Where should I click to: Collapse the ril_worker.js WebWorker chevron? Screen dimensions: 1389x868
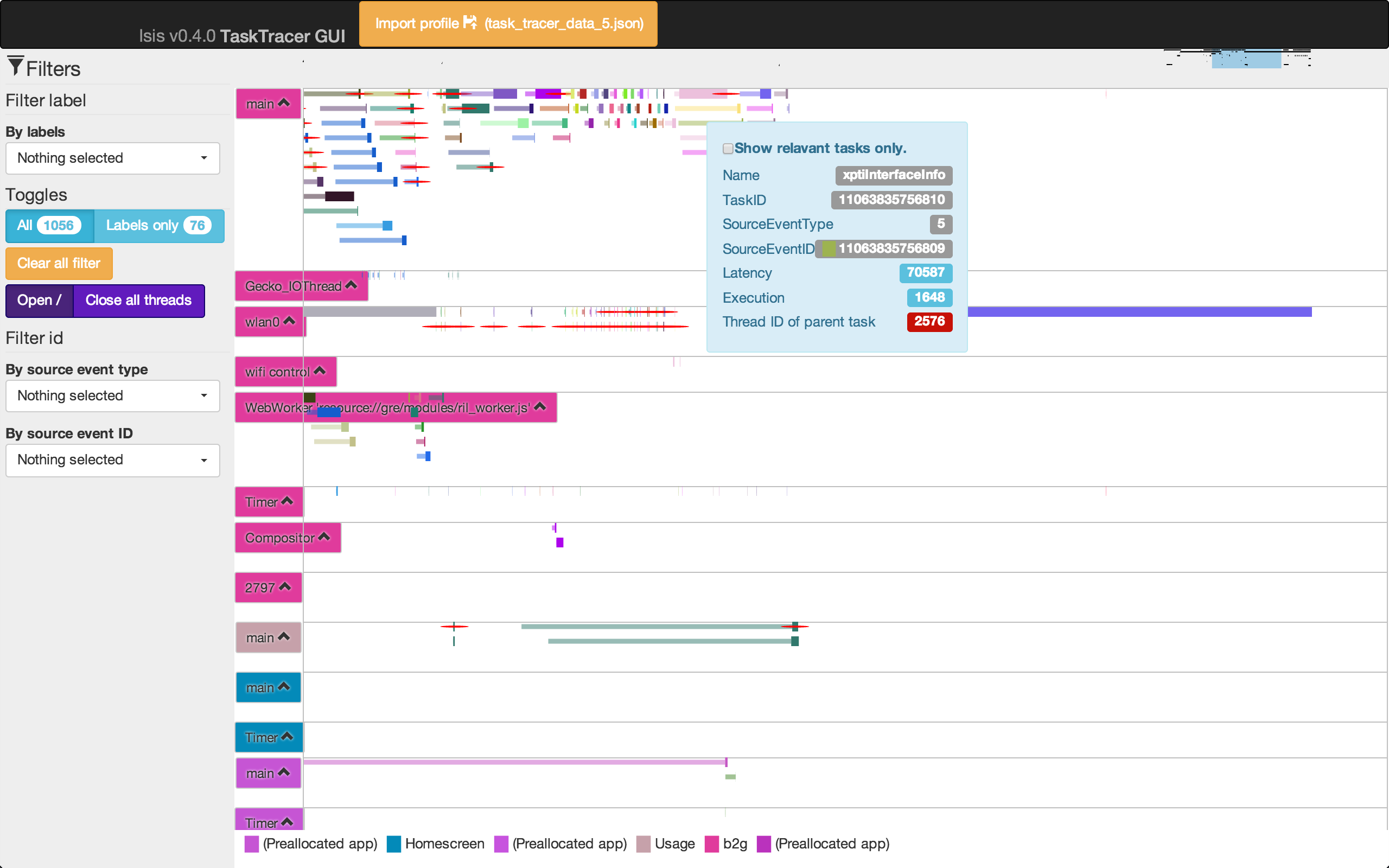click(539, 406)
